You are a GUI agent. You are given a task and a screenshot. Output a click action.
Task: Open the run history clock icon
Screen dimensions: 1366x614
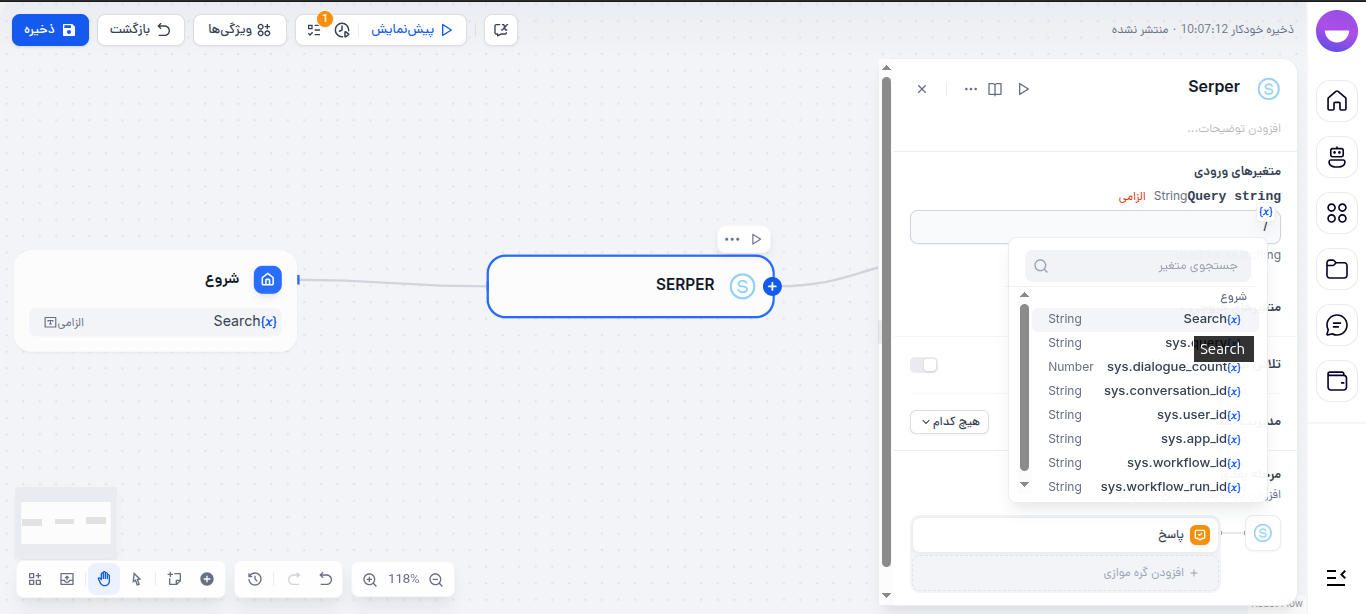click(x=342, y=31)
